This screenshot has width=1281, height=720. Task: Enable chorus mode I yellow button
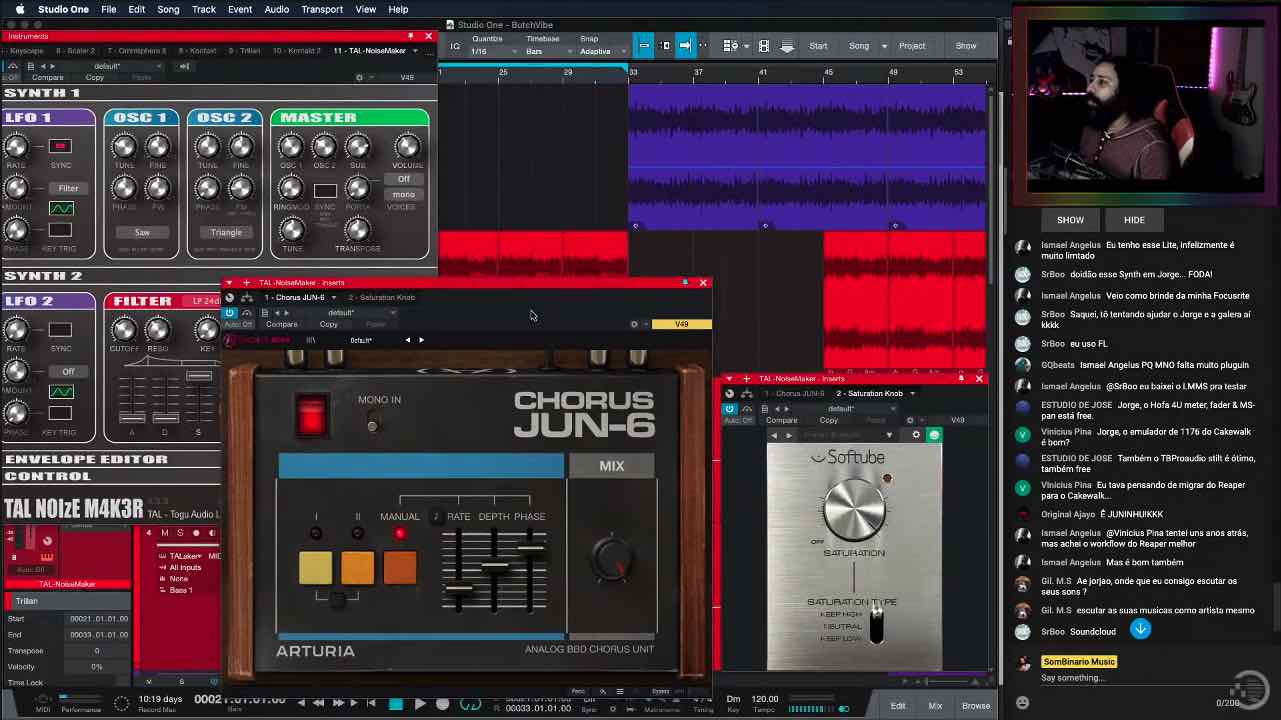pos(315,567)
